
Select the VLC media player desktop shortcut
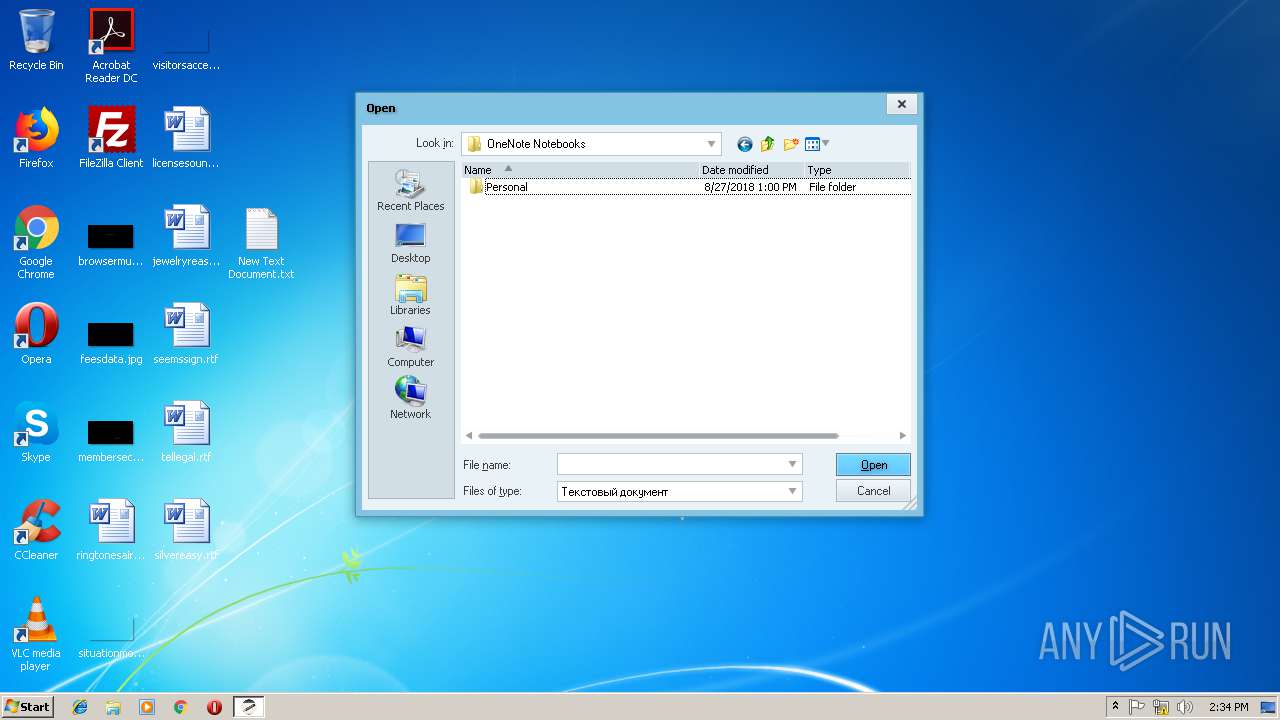coord(36,635)
